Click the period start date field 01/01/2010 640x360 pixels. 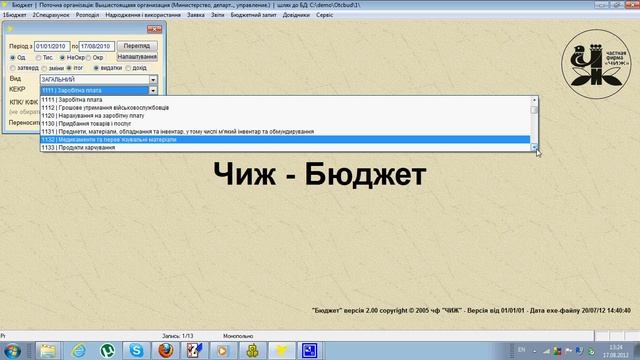(52, 47)
